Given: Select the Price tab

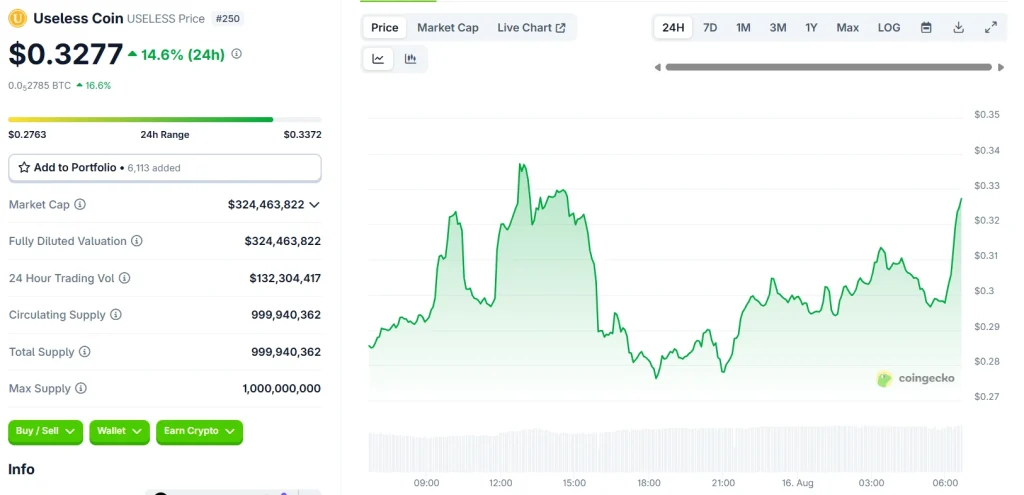Looking at the screenshot, I should 385,27.
